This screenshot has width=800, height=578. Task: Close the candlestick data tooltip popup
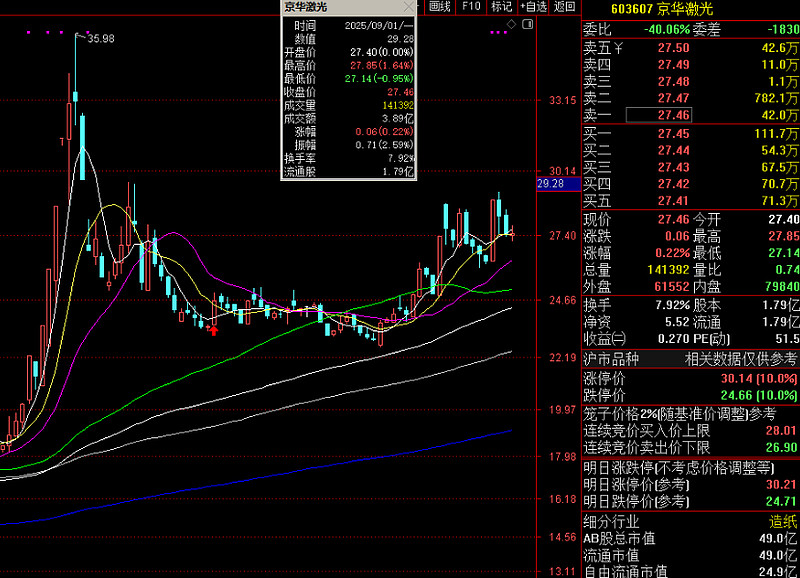[409, 7]
